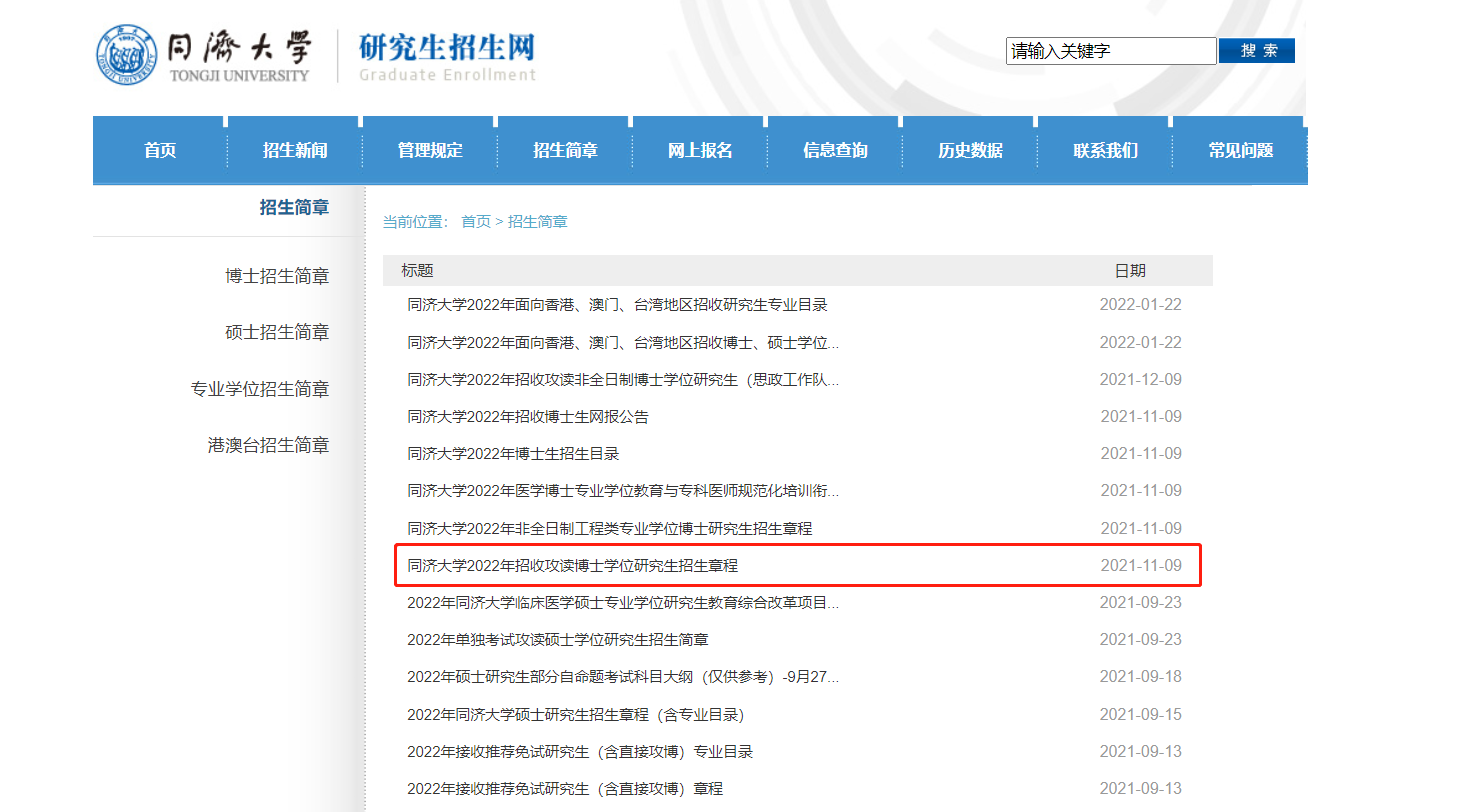Click the 招生简章 sidebar heading
This screenshot has height=812, width=1484.
click(x=294, y=208)
